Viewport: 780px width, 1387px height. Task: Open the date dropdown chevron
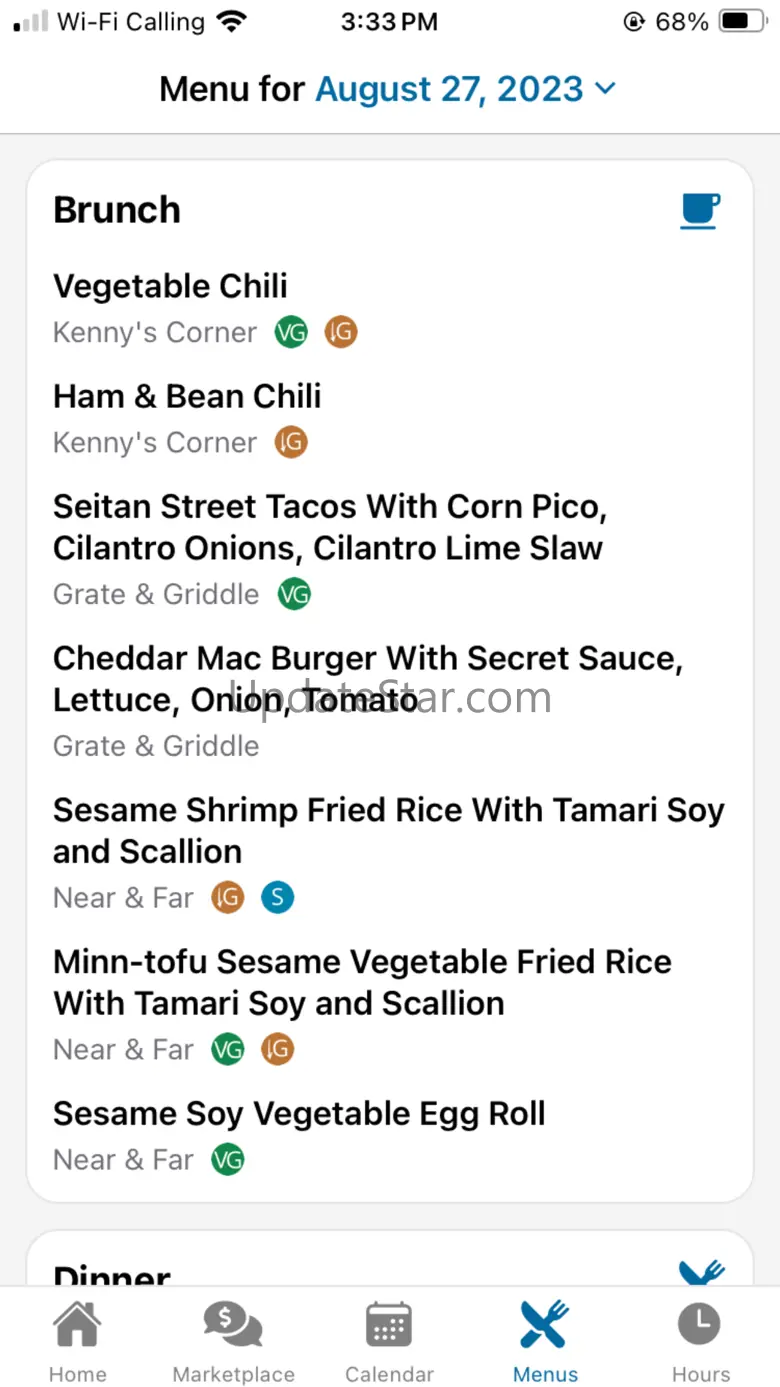605,89
